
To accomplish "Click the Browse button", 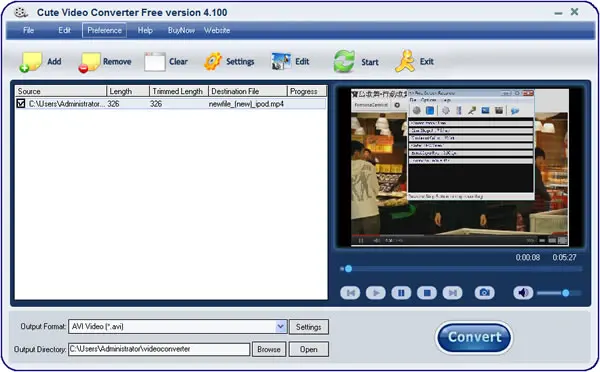I will tap(269, 349).
